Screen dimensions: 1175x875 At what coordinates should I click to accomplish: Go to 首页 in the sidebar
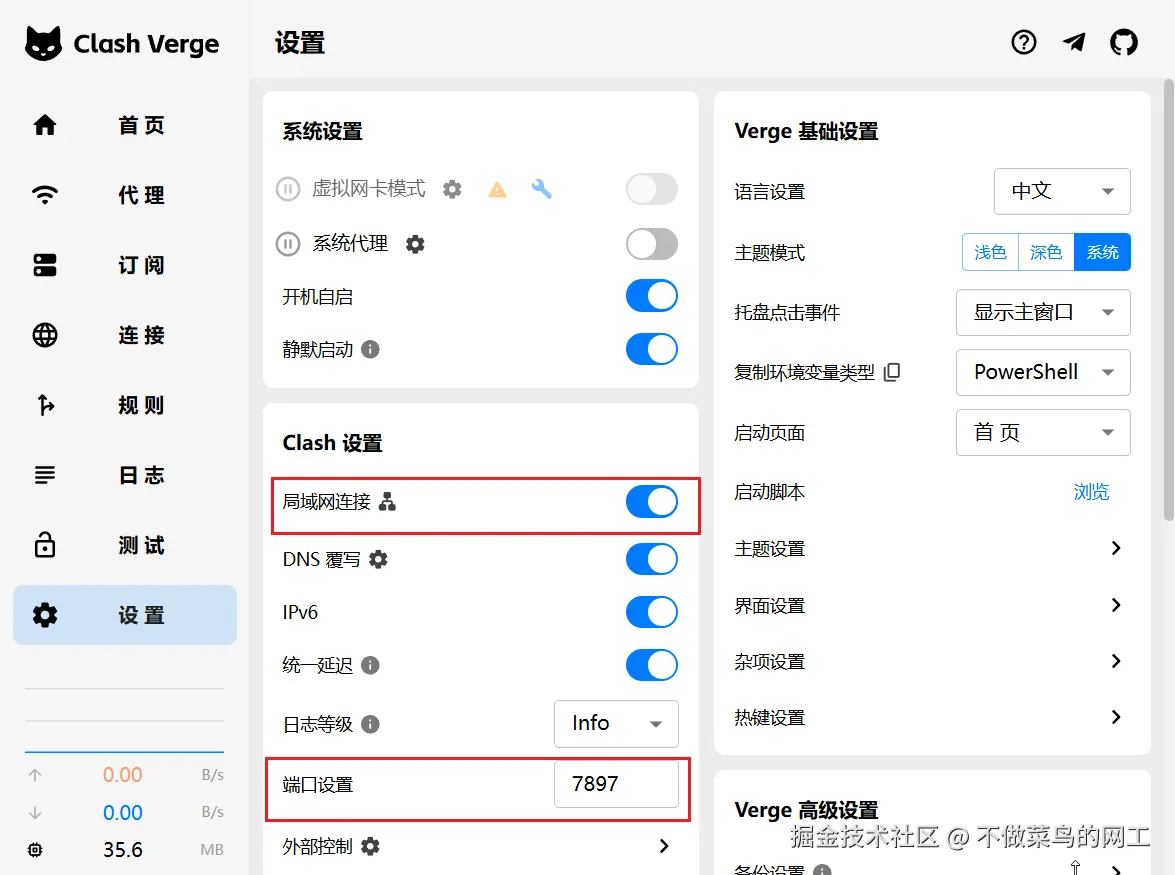tap(125, 125)
